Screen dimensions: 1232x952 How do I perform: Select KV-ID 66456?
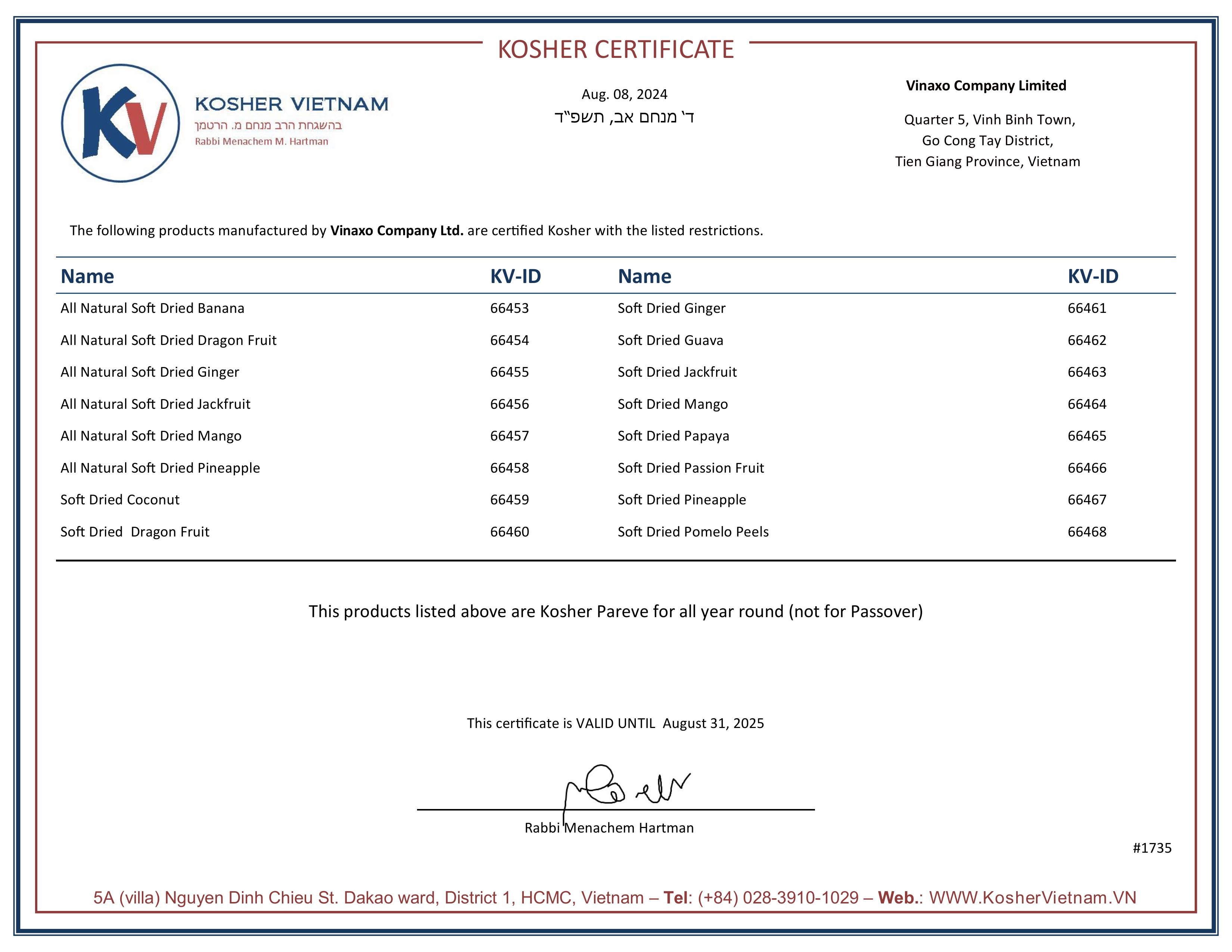(x=509, y=404)
